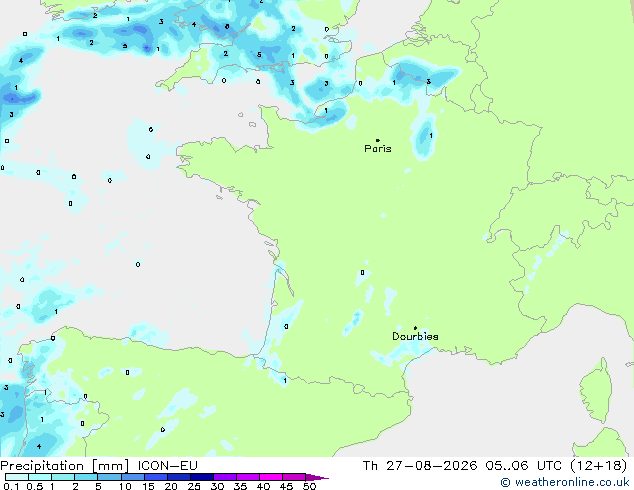Click the purple arrow tip of legend
The image size is (634, 490).
point(317,477)
